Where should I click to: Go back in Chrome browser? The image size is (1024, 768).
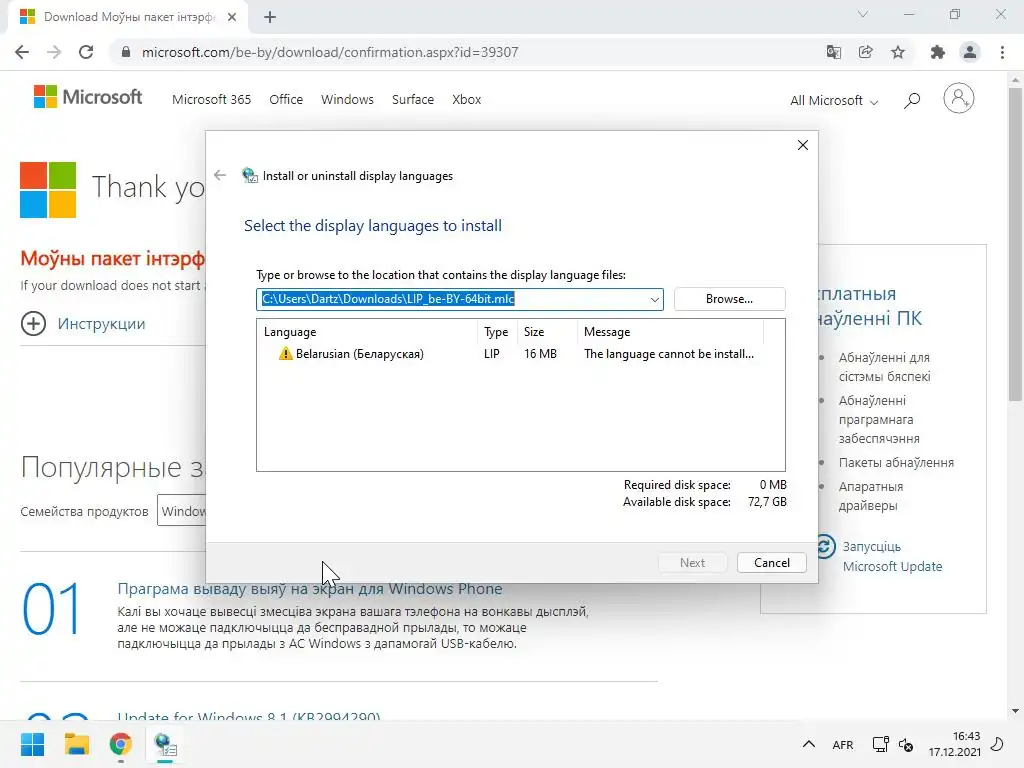click(22, 52)
